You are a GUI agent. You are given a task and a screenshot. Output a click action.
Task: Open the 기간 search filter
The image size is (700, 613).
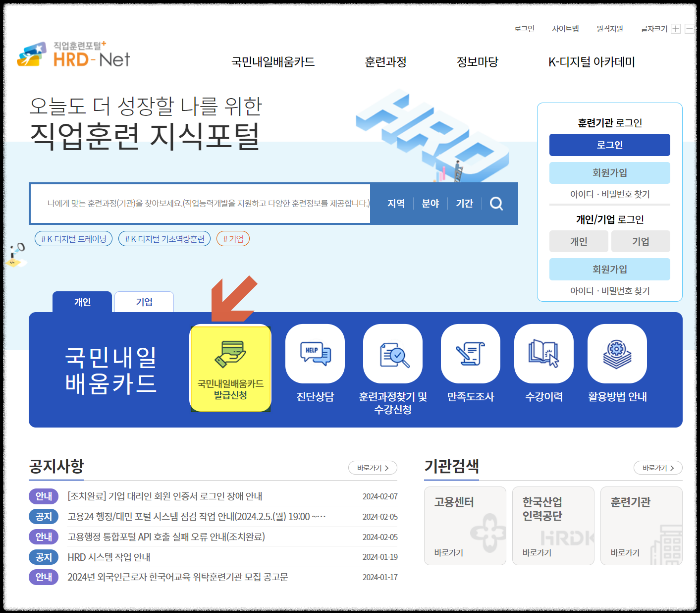[464, 204]
